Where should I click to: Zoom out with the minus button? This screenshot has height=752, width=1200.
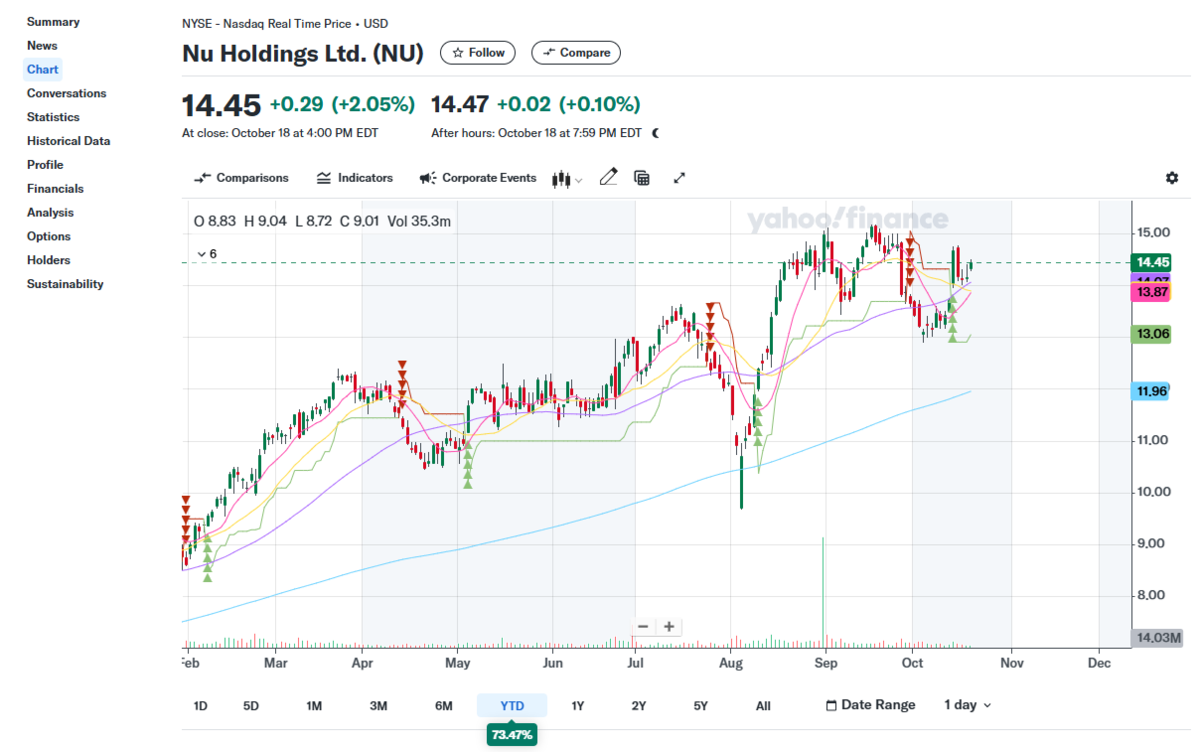point(643,627)
